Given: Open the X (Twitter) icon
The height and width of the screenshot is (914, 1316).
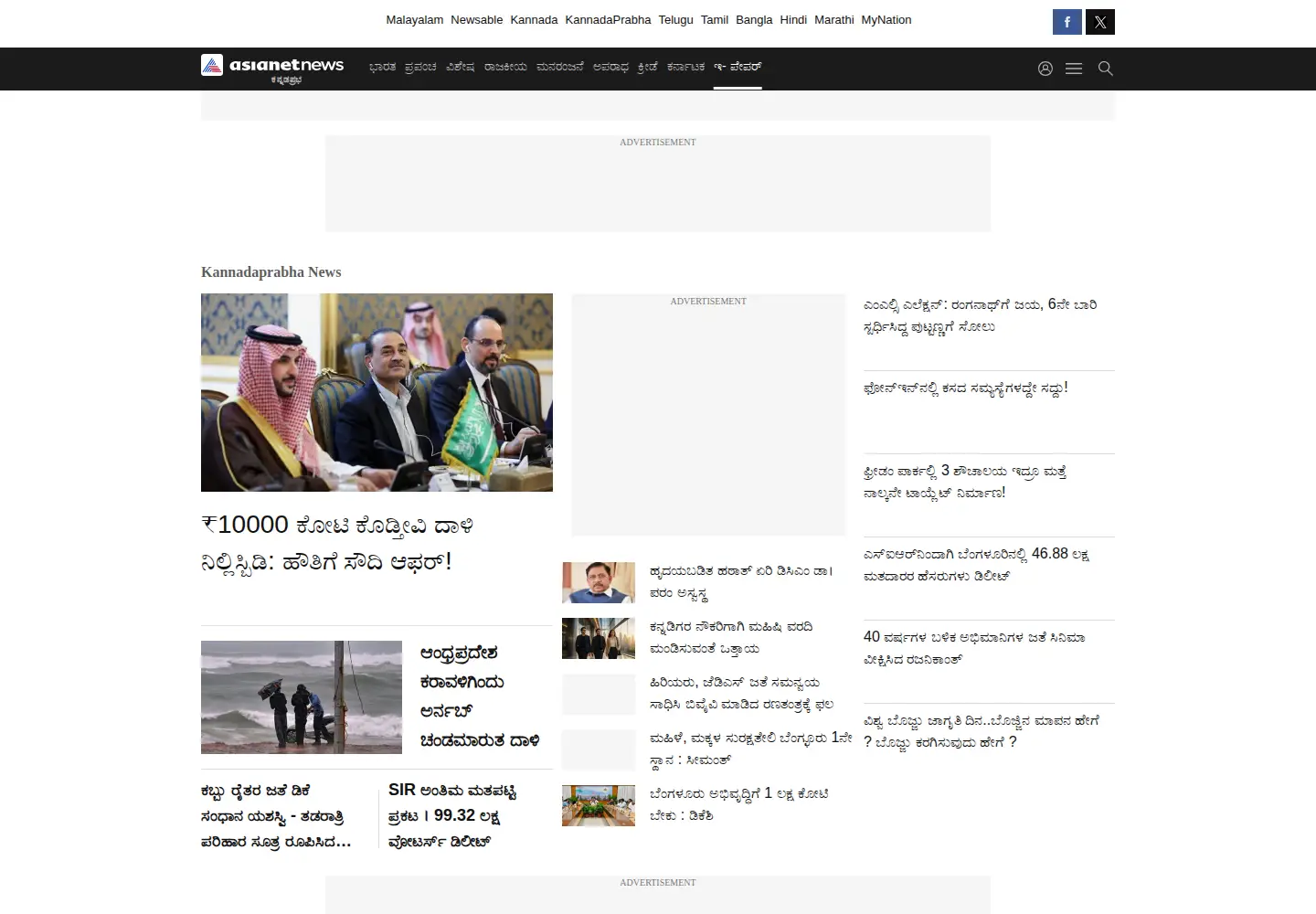Looking at the screenshot, I should [1100, 22].
